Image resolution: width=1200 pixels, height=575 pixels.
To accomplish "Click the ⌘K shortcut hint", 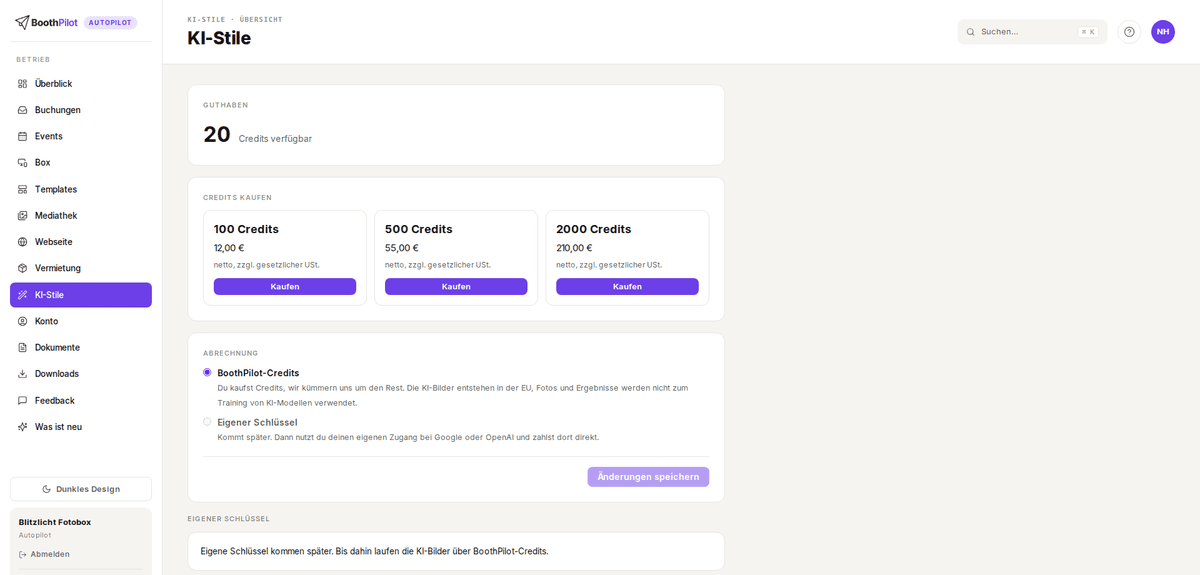I will click(1088, 32).
